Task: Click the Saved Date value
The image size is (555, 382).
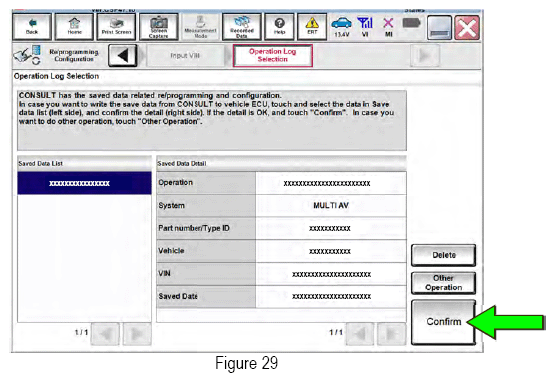Action: 331,296
